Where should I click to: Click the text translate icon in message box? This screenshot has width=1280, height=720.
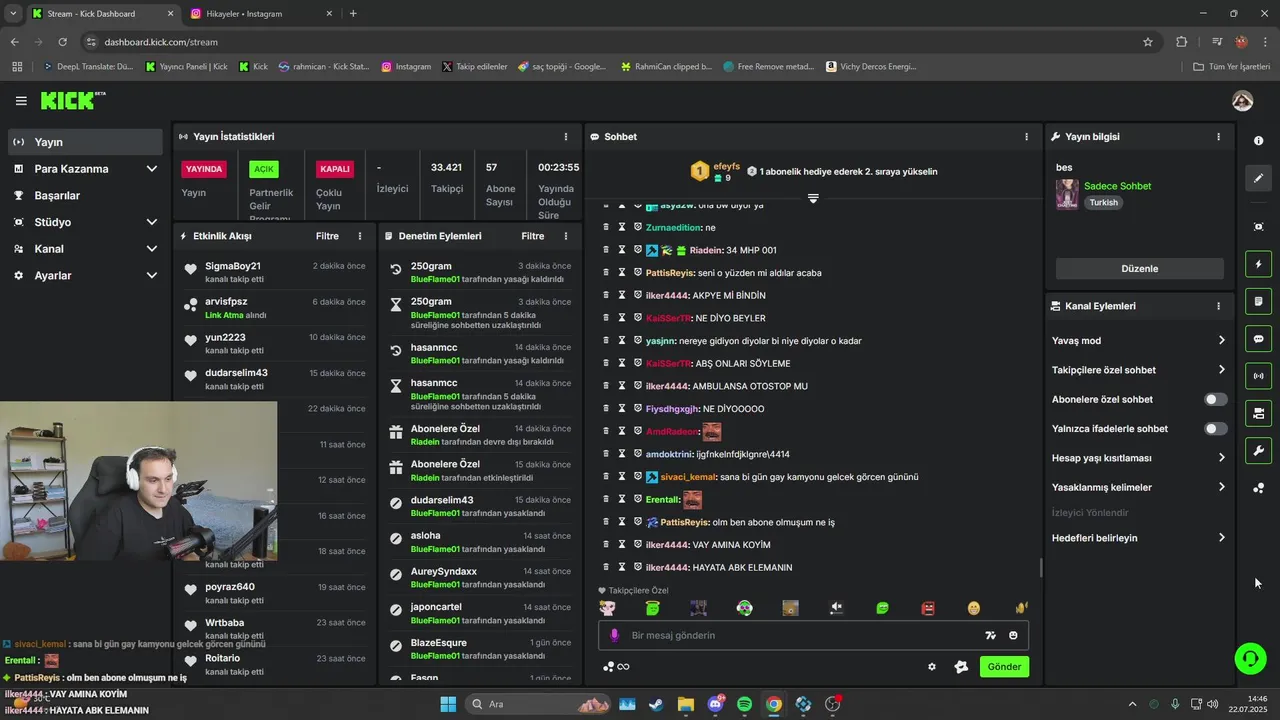point(990,635)
